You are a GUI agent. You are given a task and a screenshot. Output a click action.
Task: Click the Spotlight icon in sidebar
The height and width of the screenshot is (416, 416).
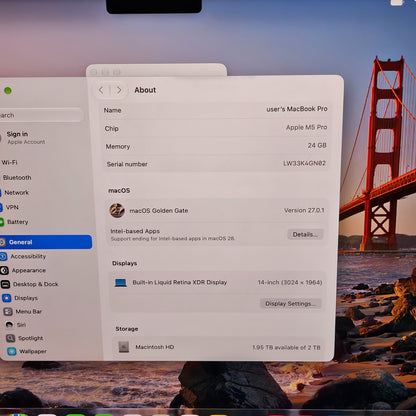[11, 338]
